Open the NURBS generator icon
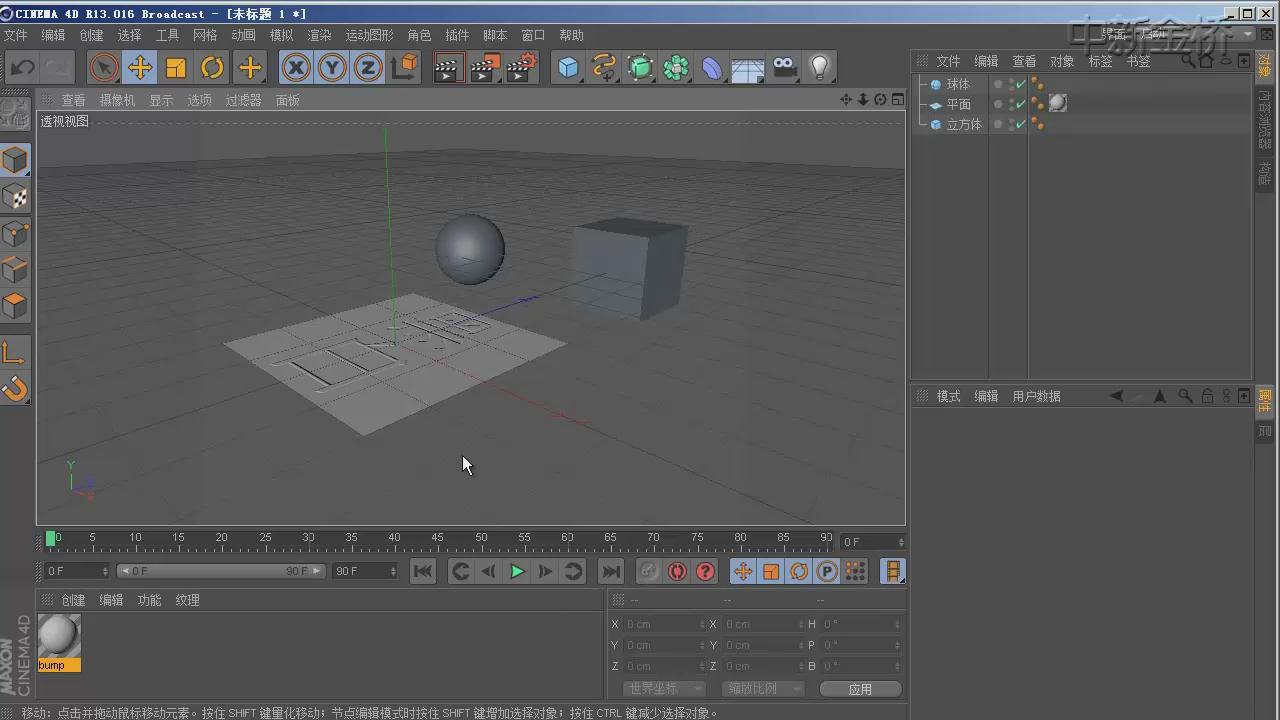1280x720 pixels. (640, 67)
